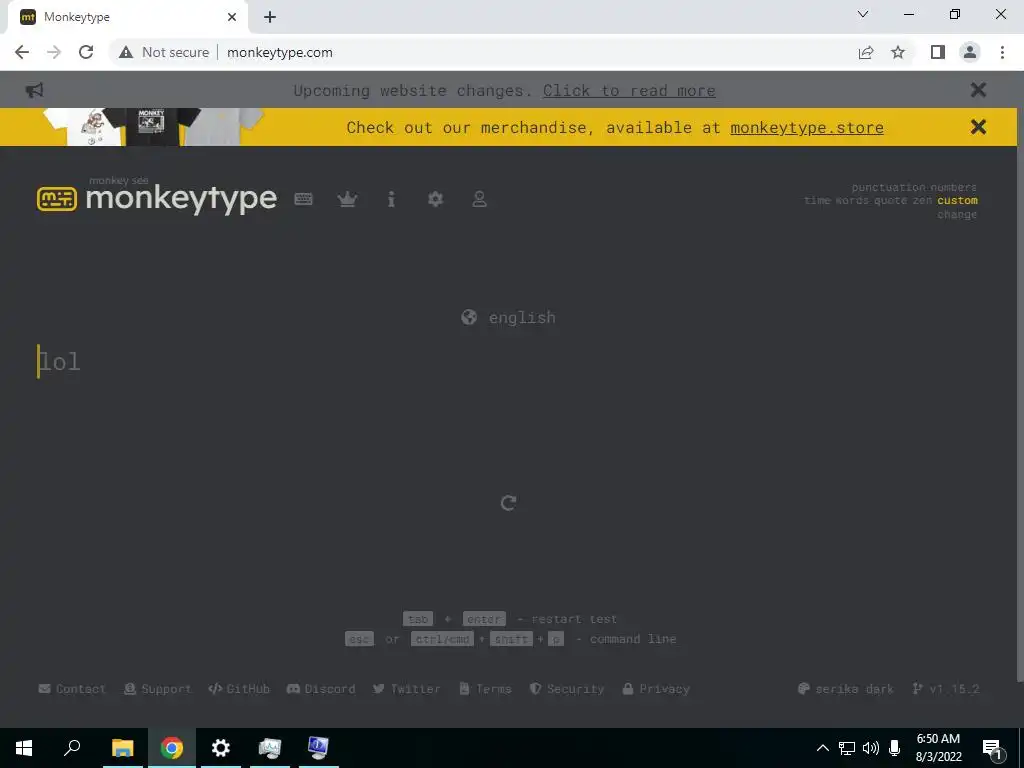
Task: Open File Explorer from taskbar
Action: point(122,748)
